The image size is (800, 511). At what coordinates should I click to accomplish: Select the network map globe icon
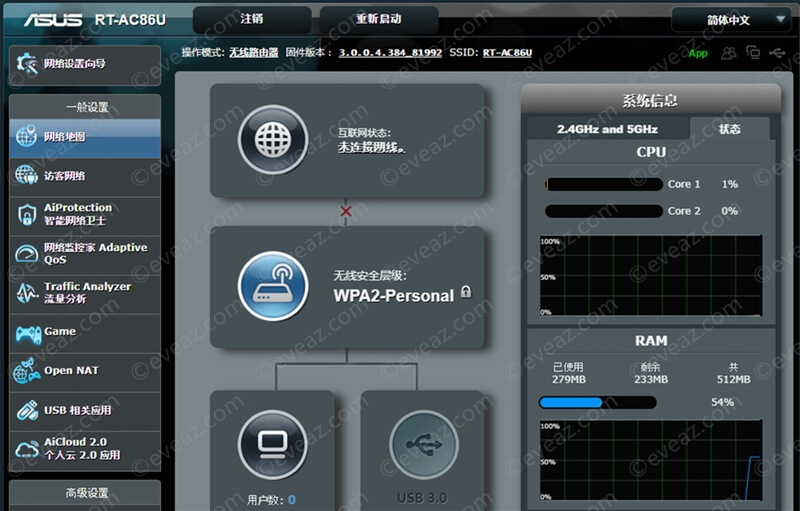pyautogui.click(x=27, y=137)
